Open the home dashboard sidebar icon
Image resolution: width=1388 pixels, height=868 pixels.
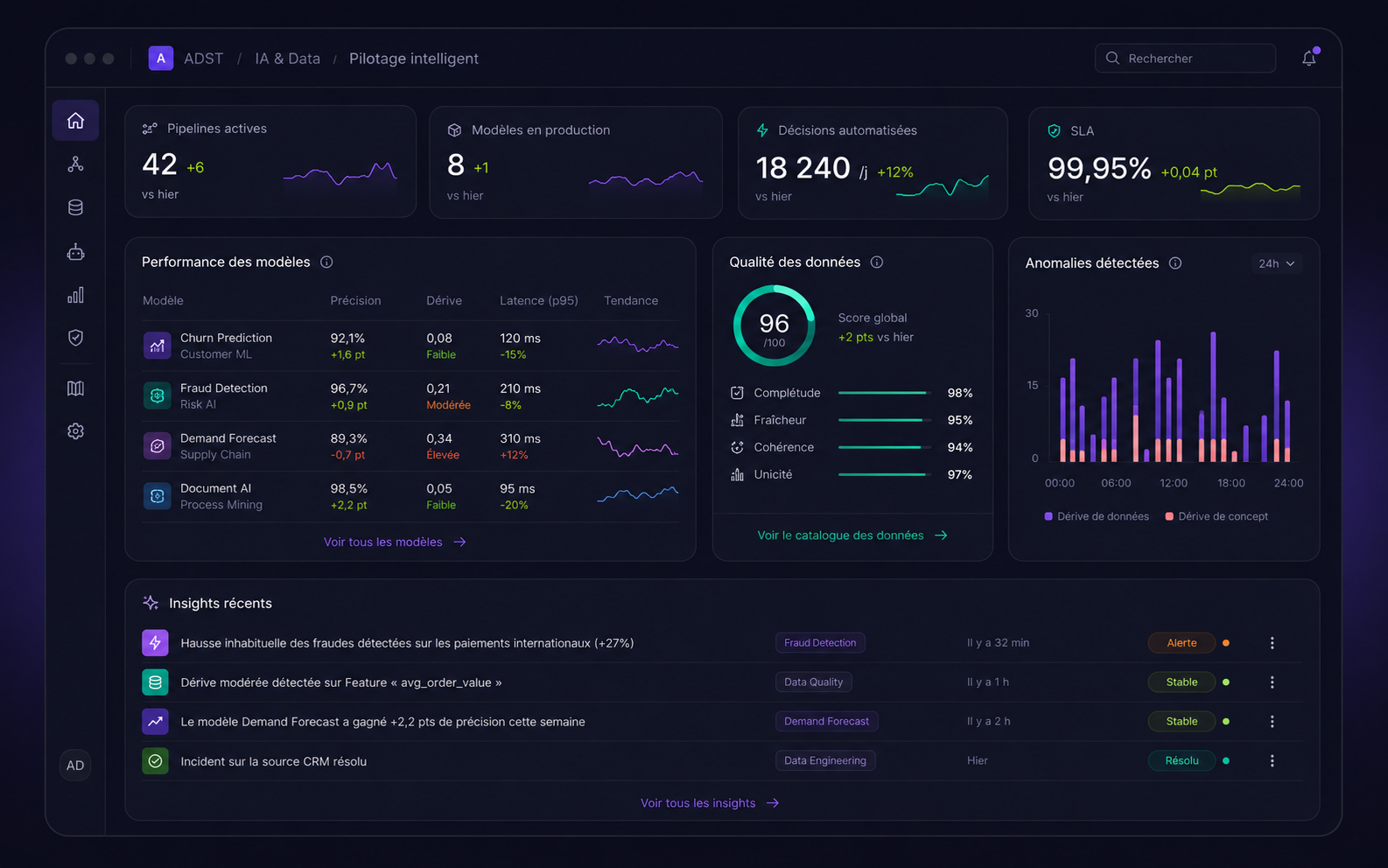75,121
